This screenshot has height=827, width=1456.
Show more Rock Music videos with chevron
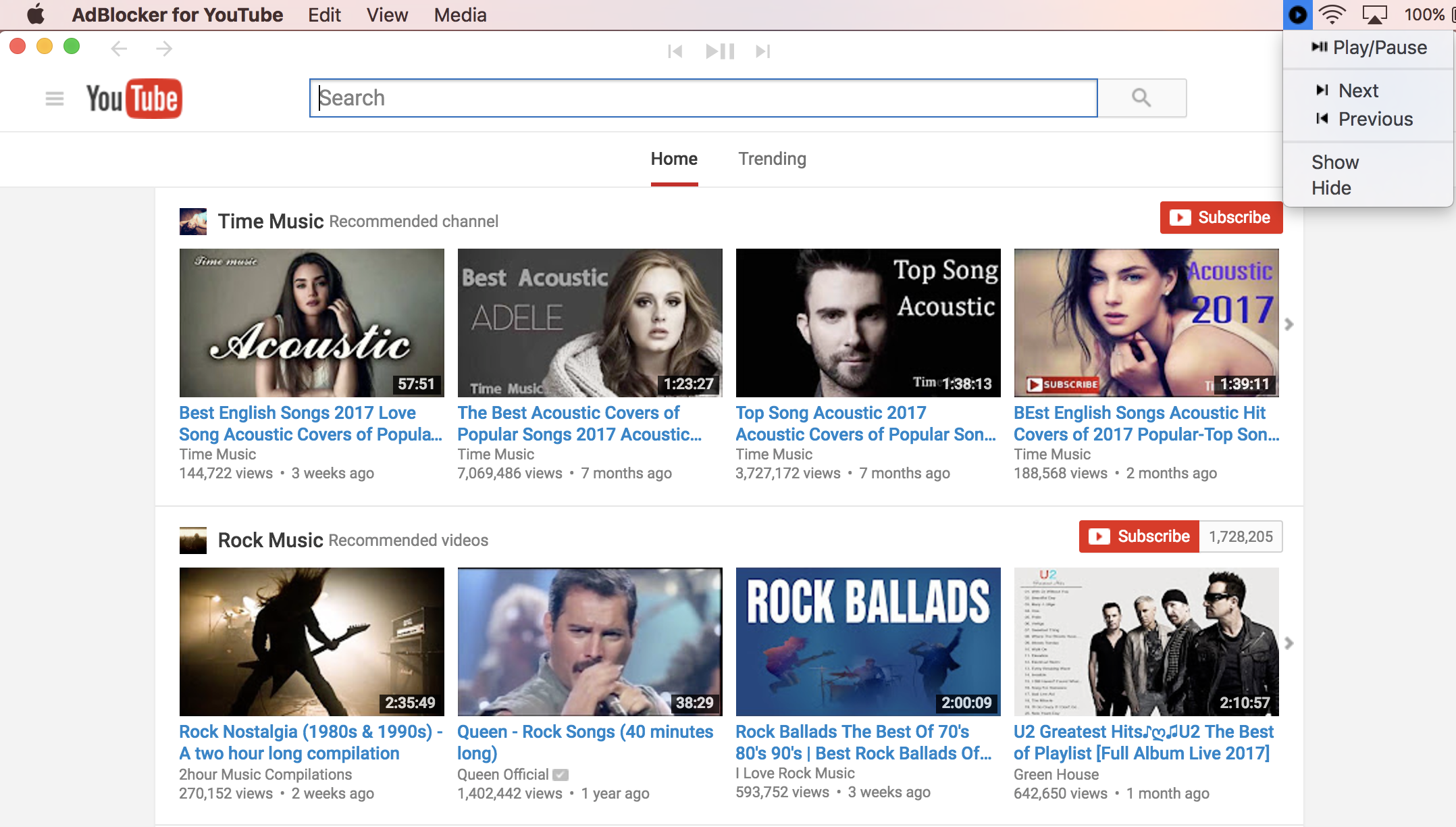(x=1289, y=643)
